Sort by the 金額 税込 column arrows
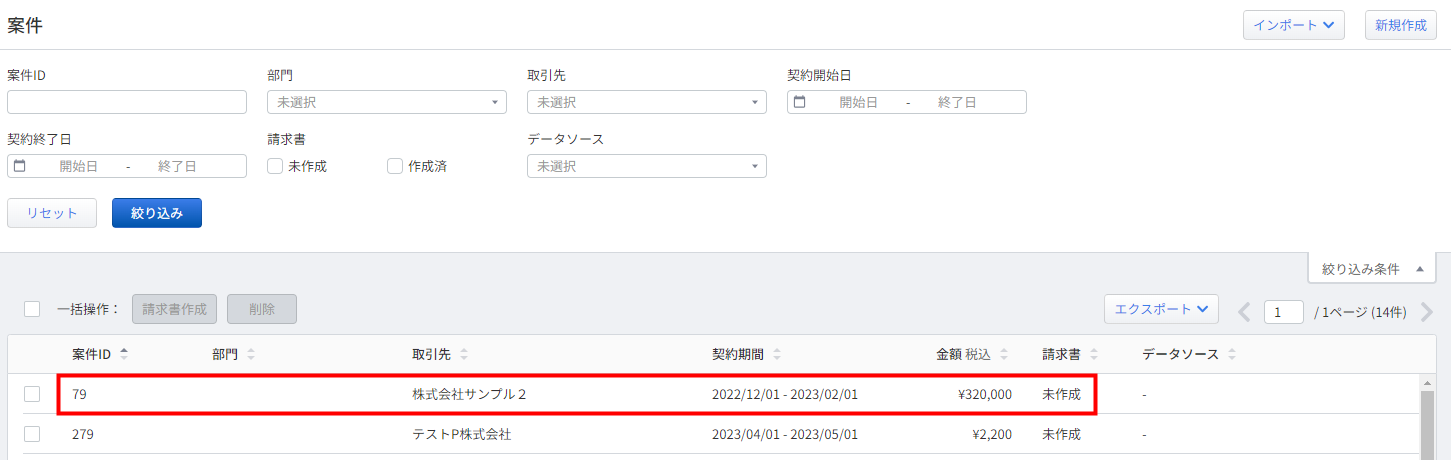Viewport: 1451px width, 460px height. click(1004, 354)
